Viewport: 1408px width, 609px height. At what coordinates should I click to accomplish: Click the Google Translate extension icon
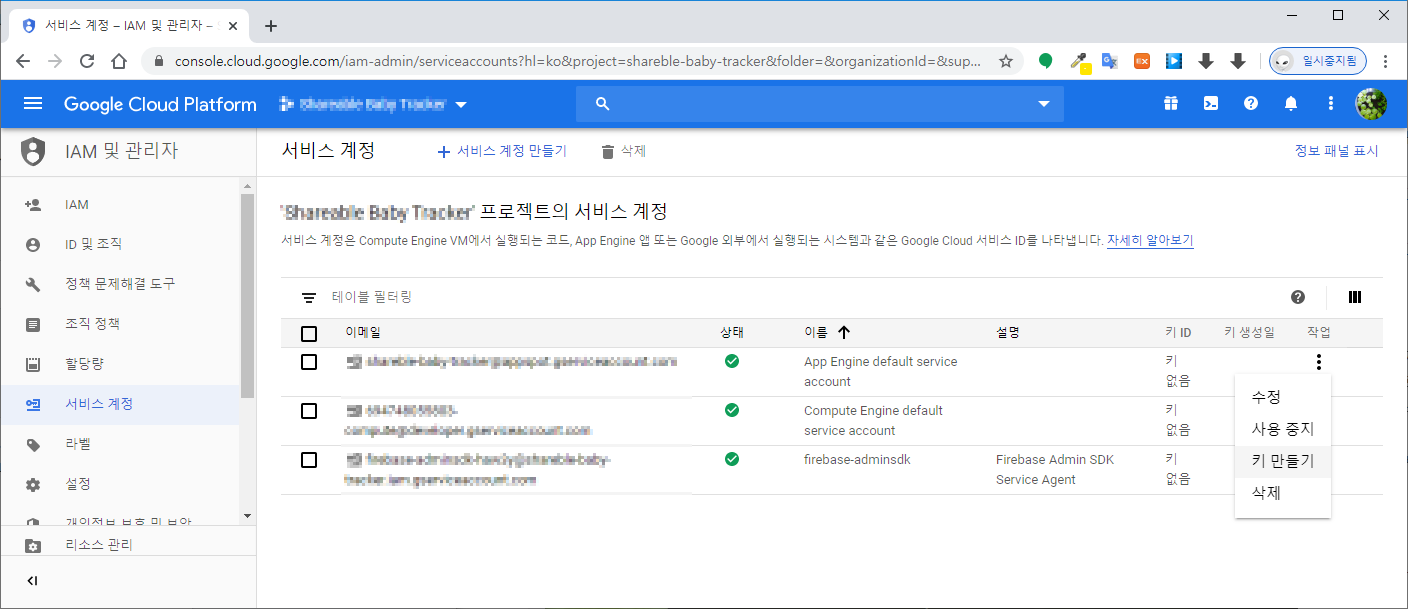point(1109,61)
